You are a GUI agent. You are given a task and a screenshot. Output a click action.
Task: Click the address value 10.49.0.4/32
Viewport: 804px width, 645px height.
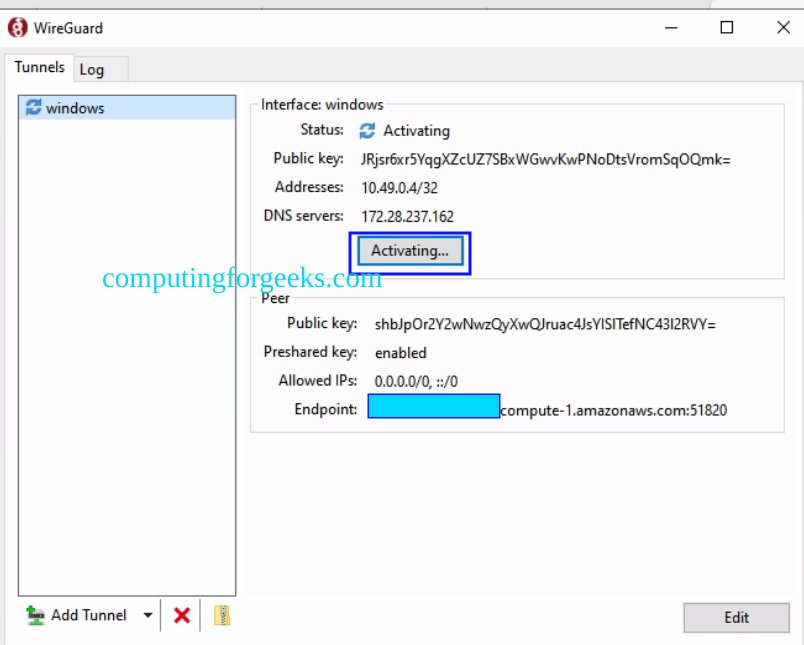tap(399, 188)
